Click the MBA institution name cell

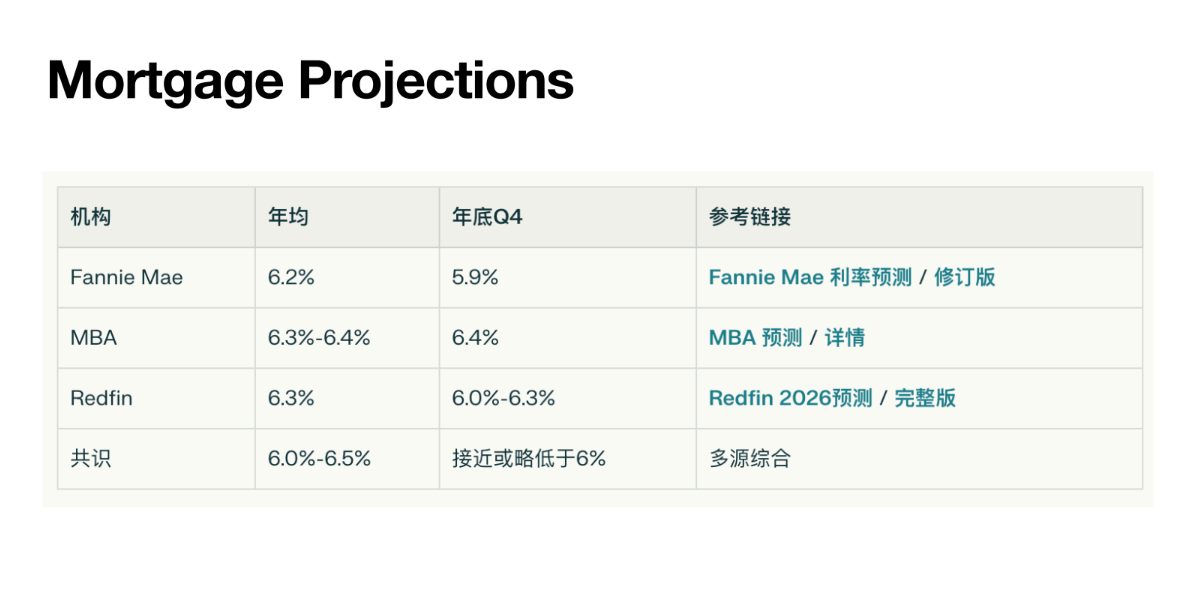click(x=156, y=337)
